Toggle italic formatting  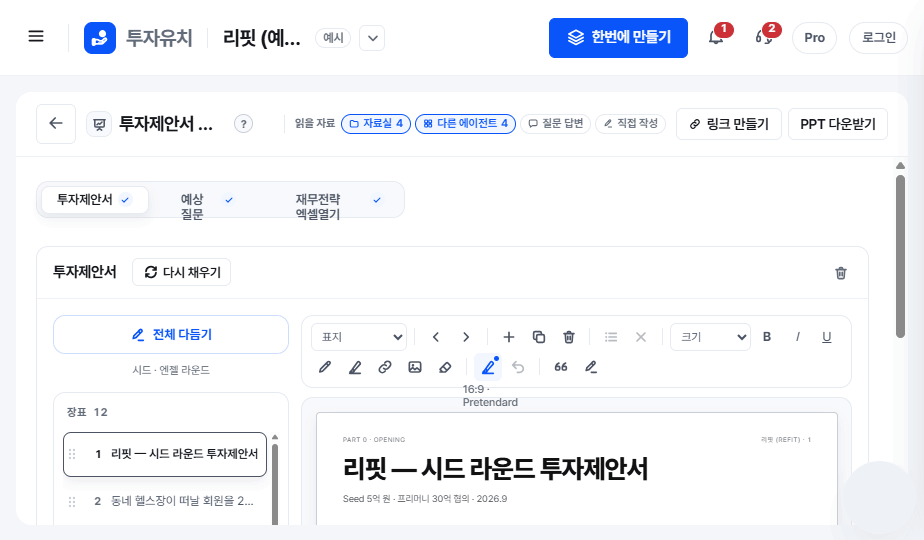[797, 337]
